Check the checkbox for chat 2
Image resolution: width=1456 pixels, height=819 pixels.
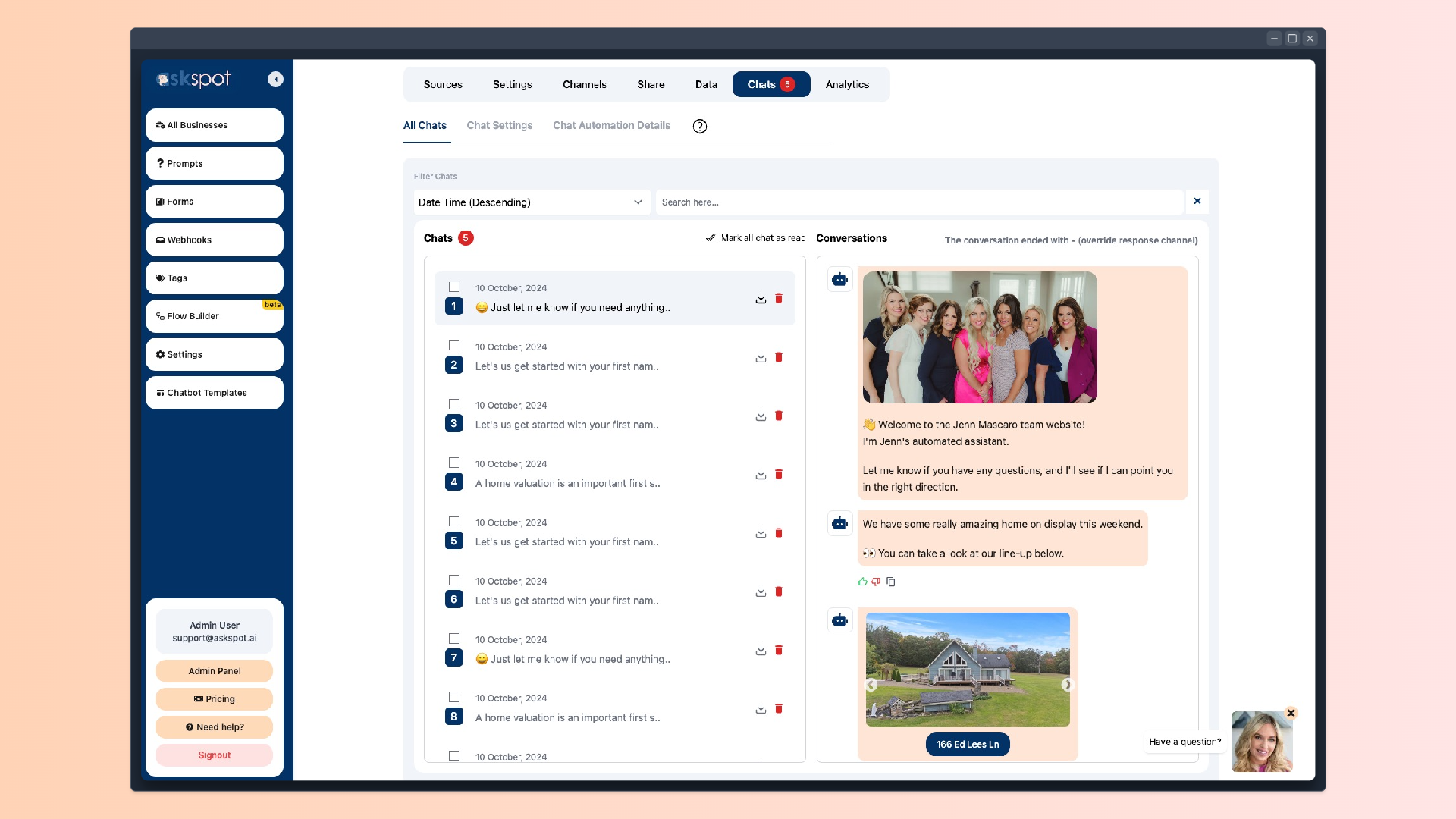point(453,346)
